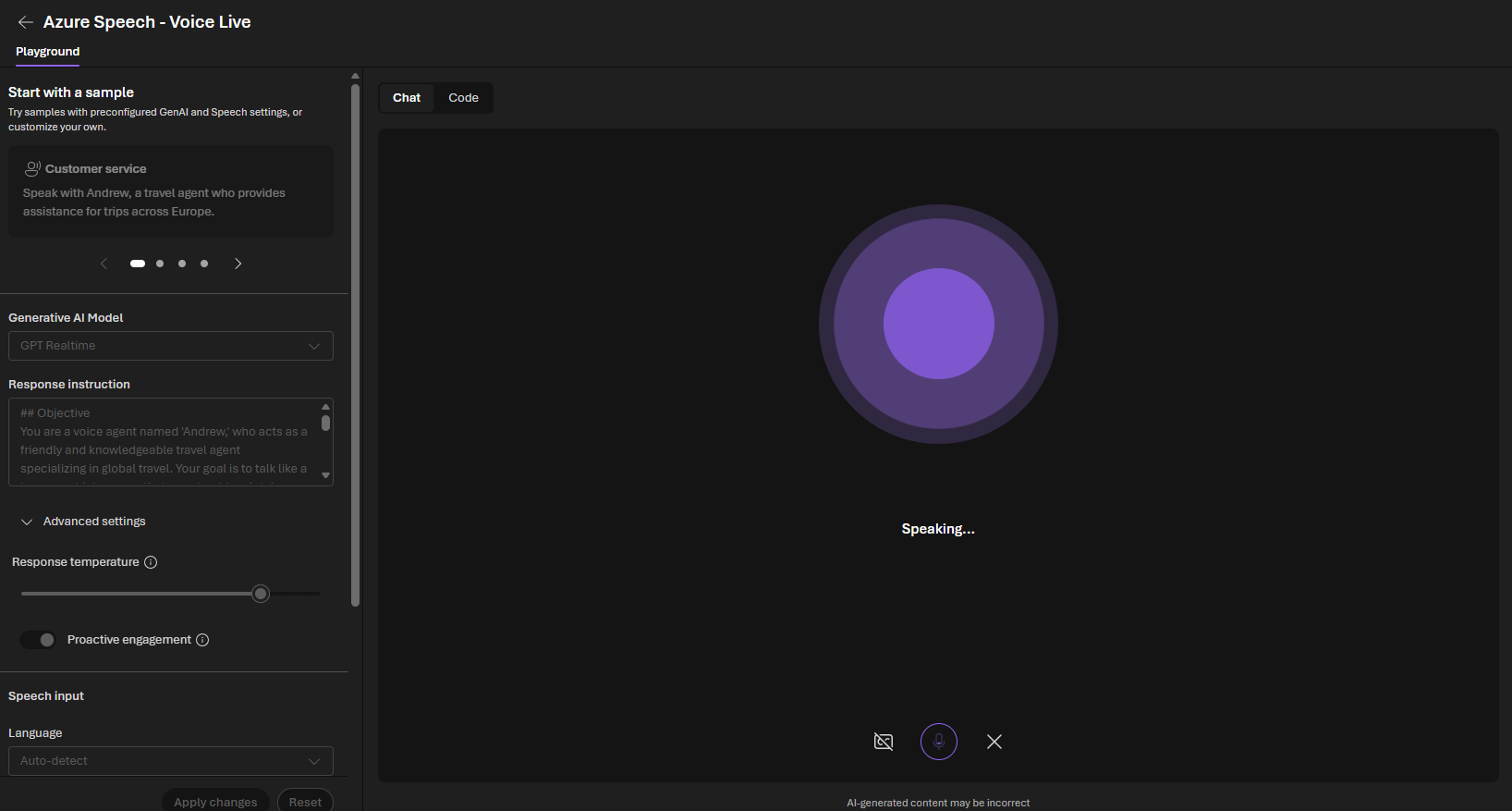Click the Customer service headset icon
Image resolution: width=1512 pixels, height=811 pixels.
coord(32,168)
